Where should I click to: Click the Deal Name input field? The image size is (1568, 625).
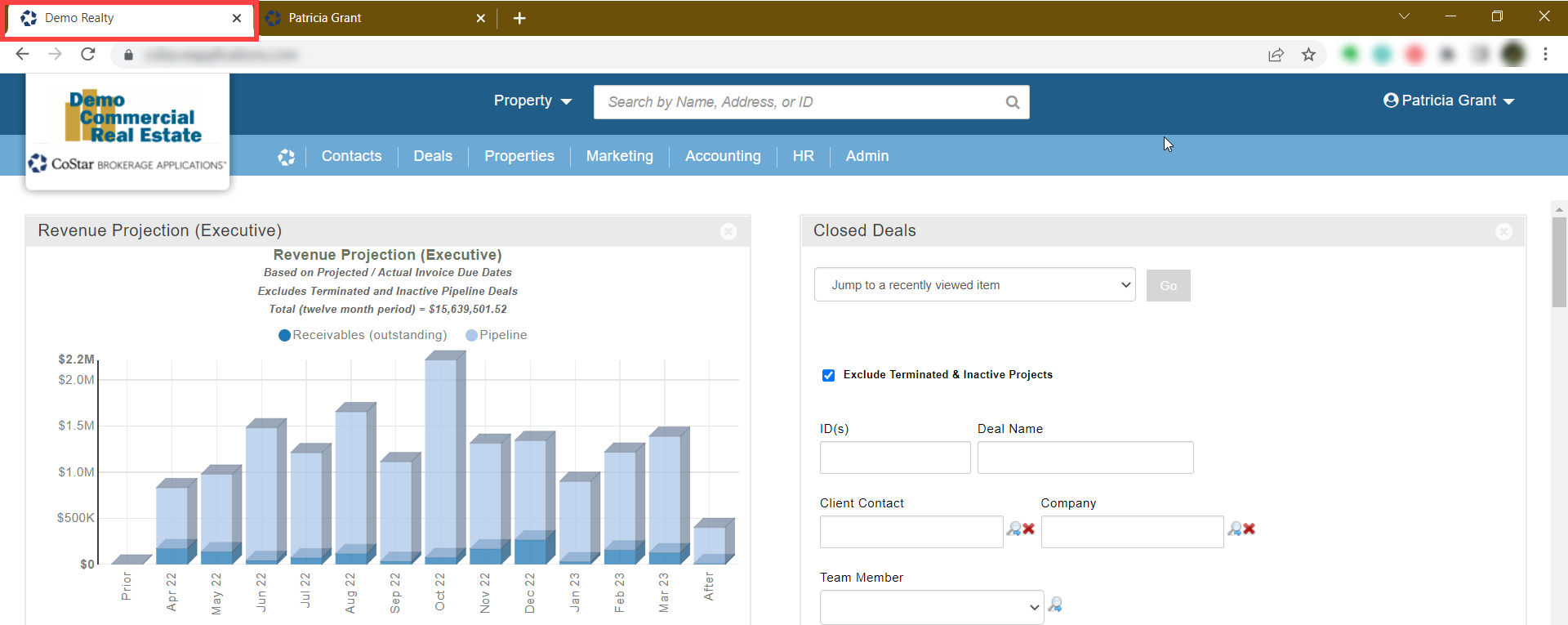coord(1085,458)
